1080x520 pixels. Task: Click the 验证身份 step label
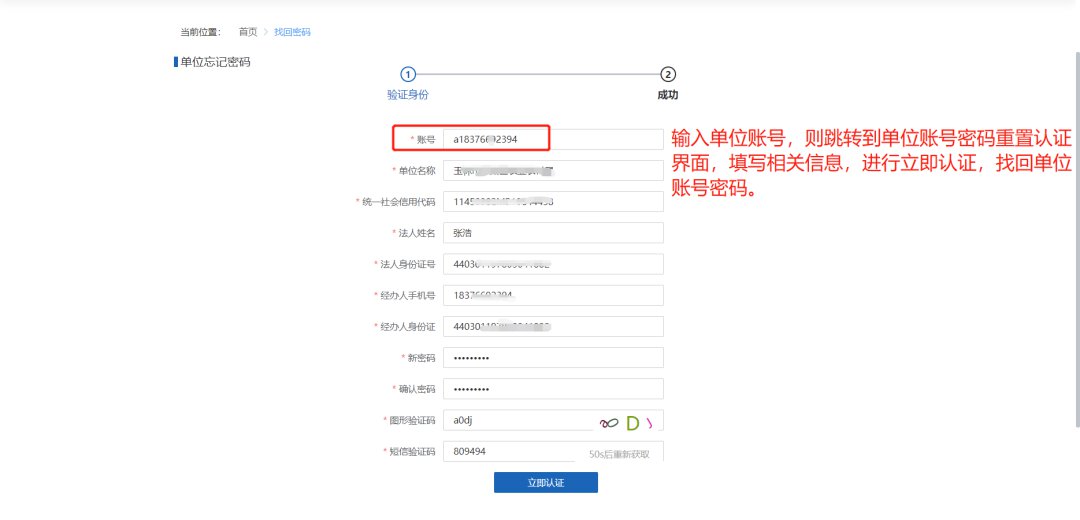coord(407,95)
